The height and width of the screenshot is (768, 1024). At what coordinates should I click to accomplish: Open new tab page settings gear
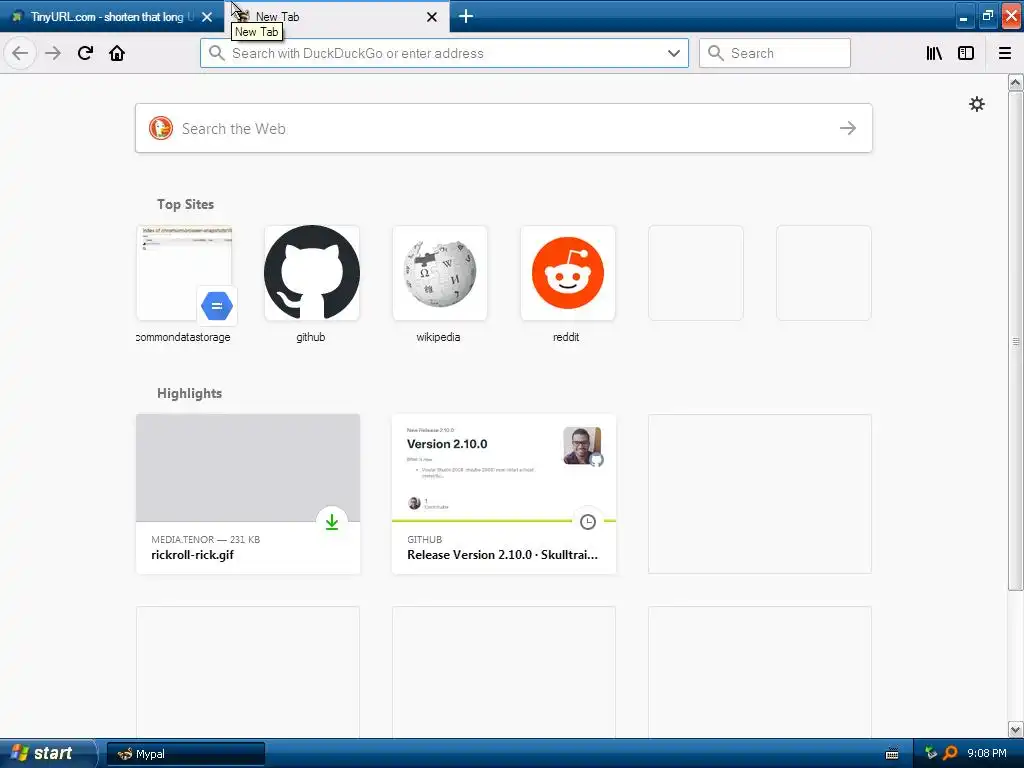[976, 104]
